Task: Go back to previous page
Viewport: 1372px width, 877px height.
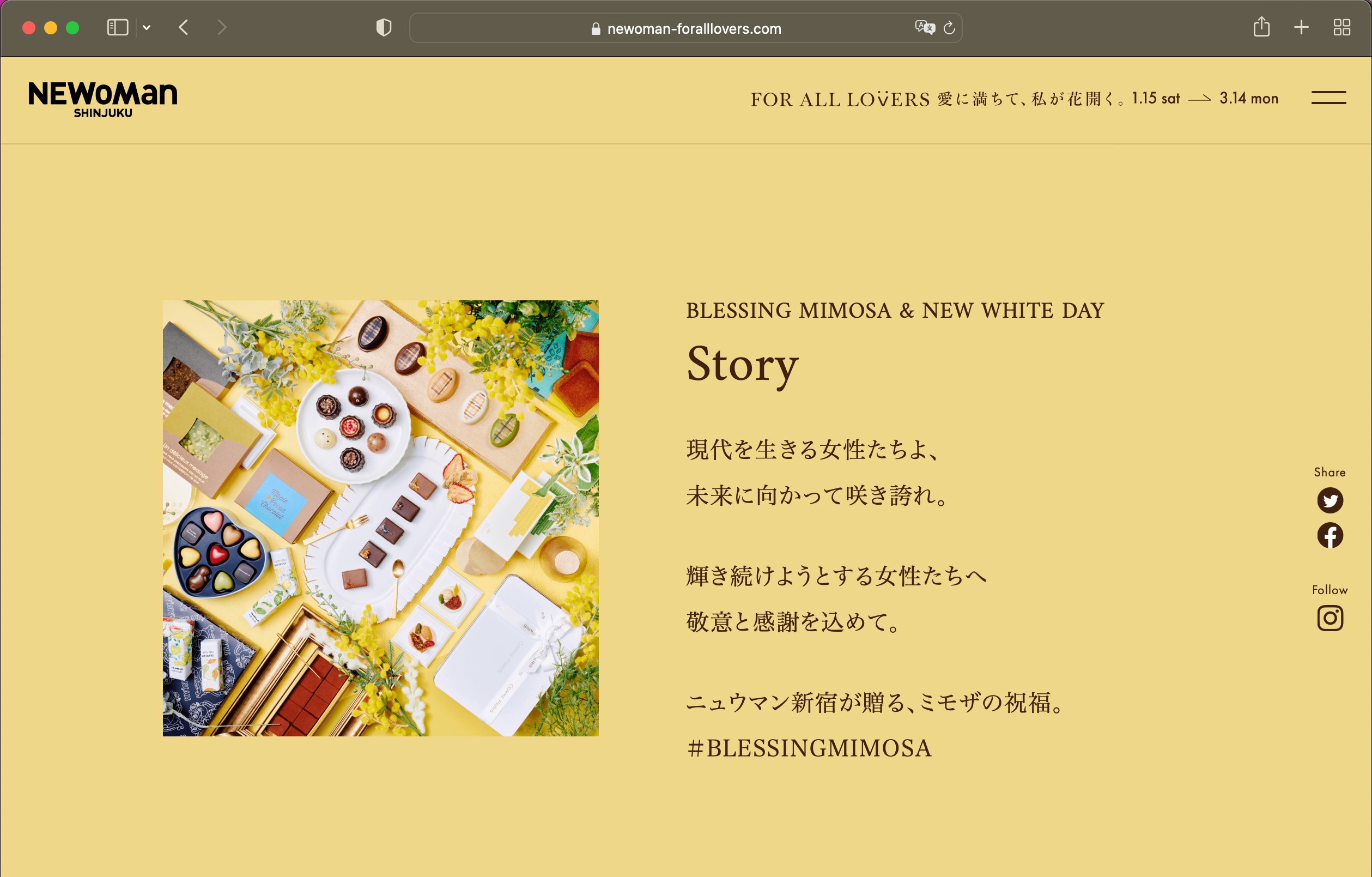Action: (184, 27)
